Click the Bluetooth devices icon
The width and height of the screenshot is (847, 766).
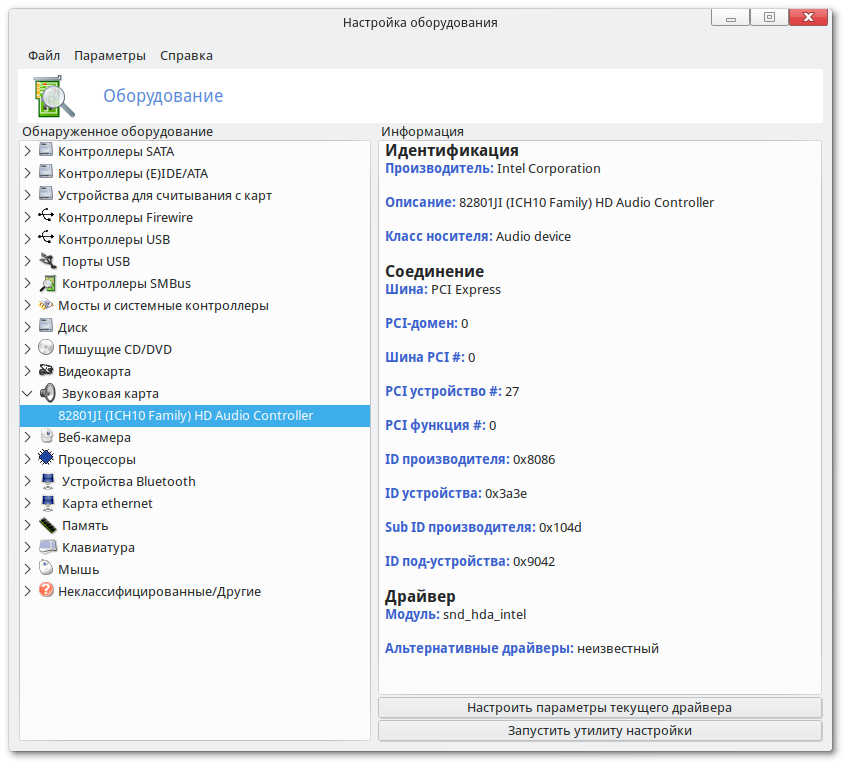pyautogui.click(x=48, y=481)
